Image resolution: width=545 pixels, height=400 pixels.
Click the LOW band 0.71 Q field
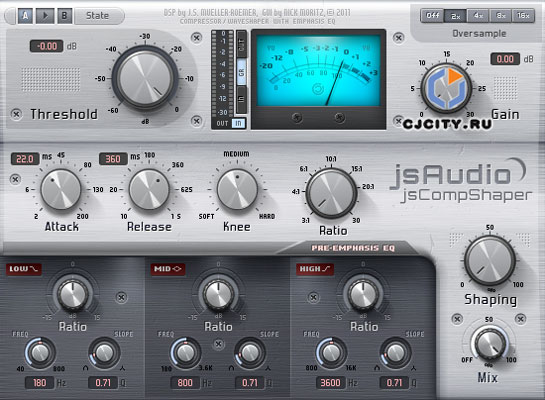tap(103, 383)
